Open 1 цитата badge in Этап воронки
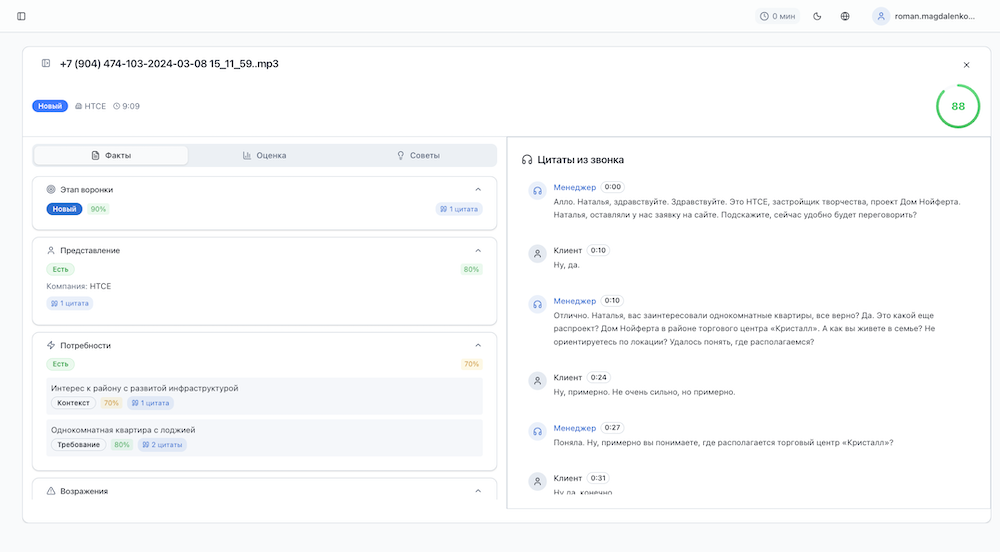The image size is (1000, 552). coord(459,209)
